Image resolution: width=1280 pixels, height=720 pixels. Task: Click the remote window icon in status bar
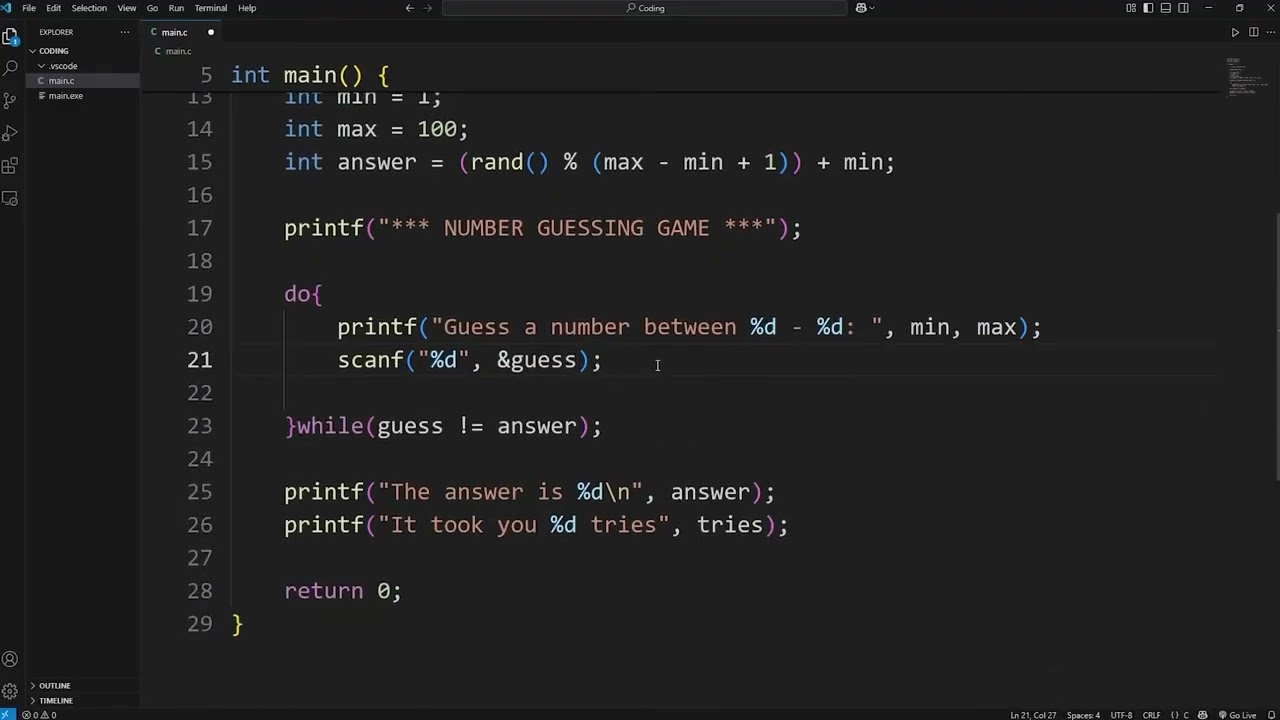pos(8,715)
